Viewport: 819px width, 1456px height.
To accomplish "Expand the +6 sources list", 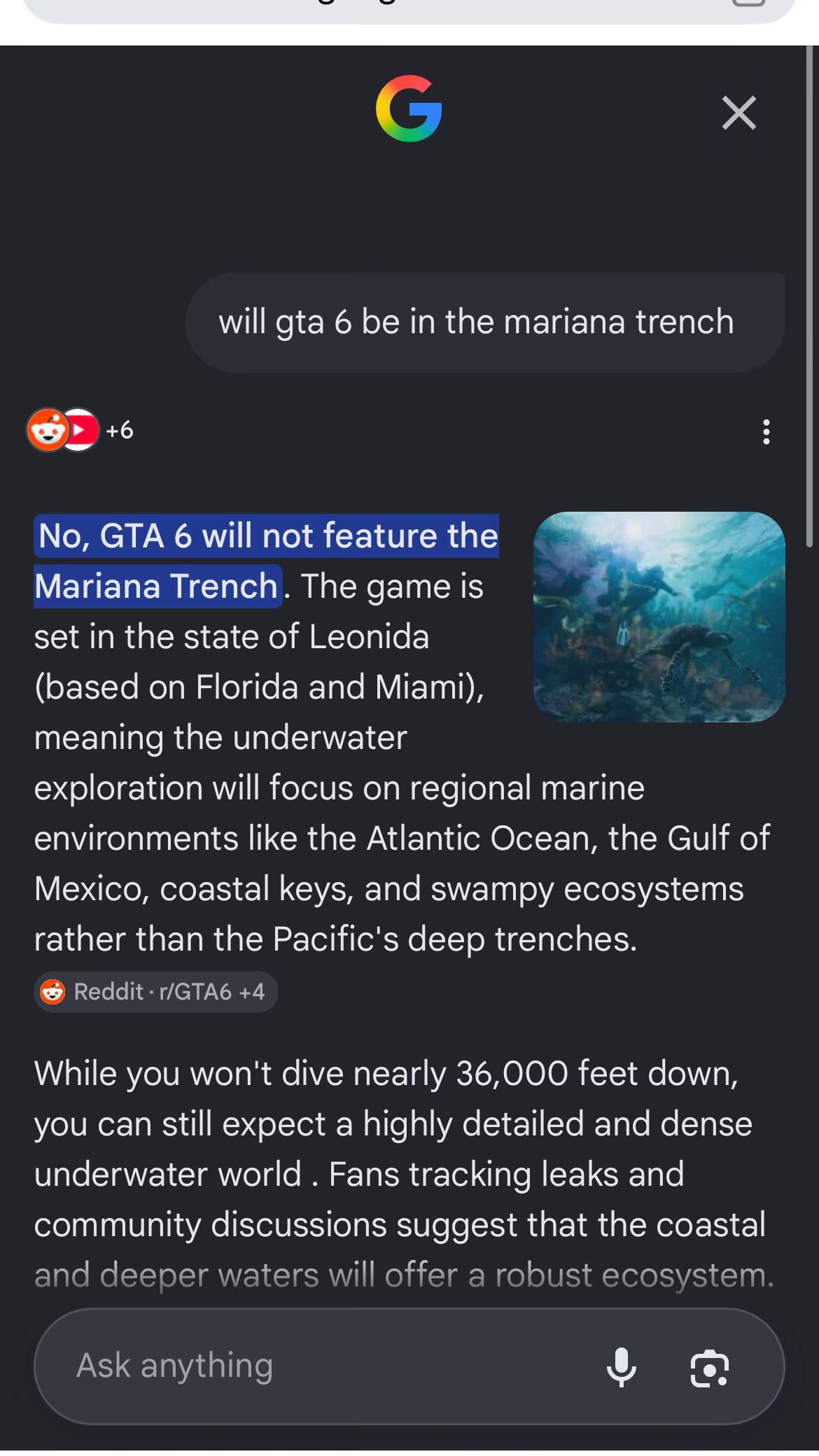I will coord(120,430).
